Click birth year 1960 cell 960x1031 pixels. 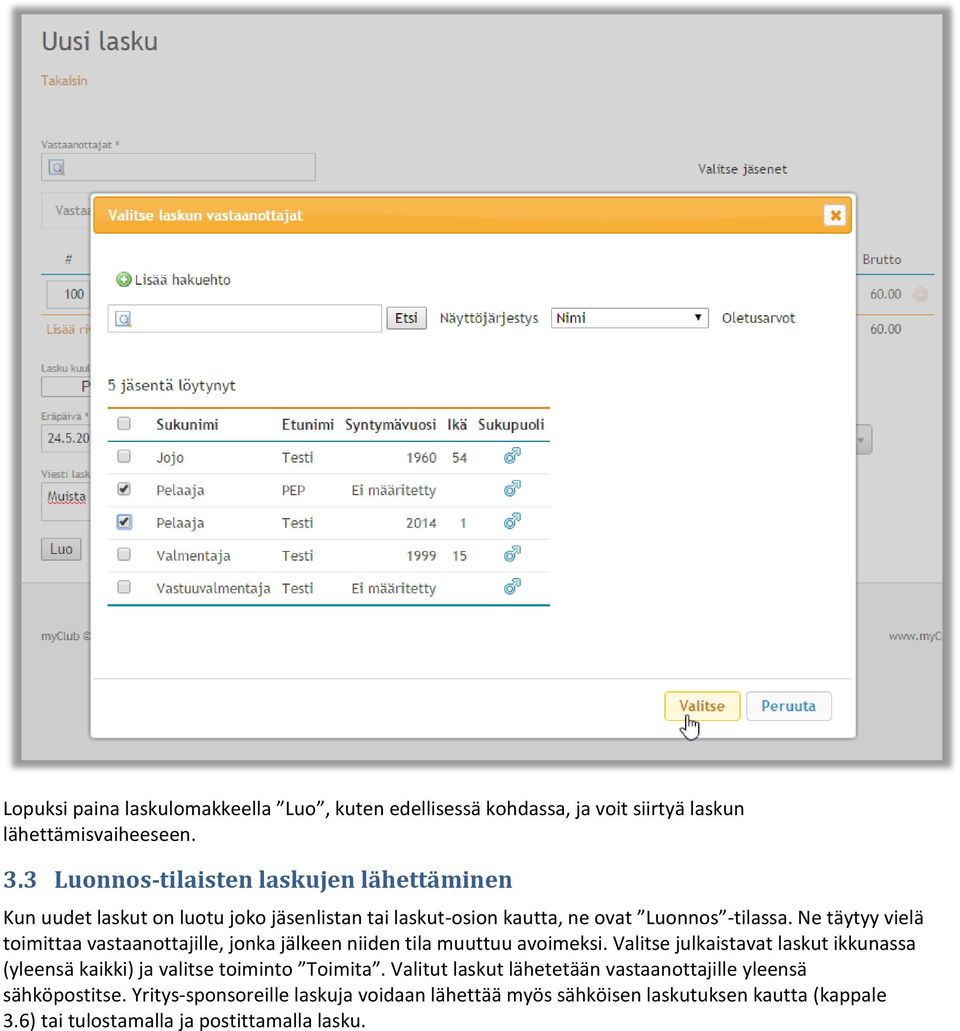421,458
